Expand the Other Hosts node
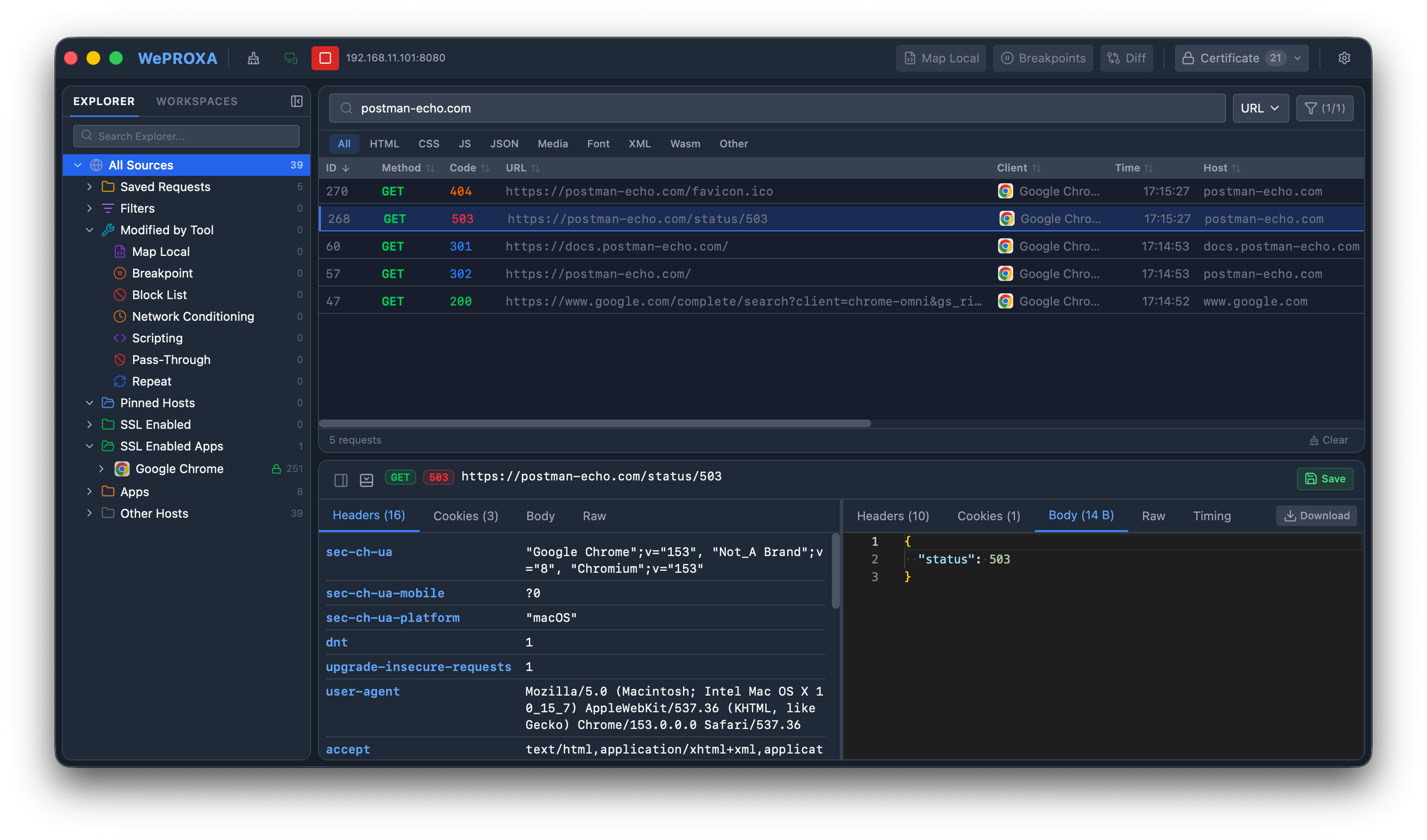 point(89,513)
